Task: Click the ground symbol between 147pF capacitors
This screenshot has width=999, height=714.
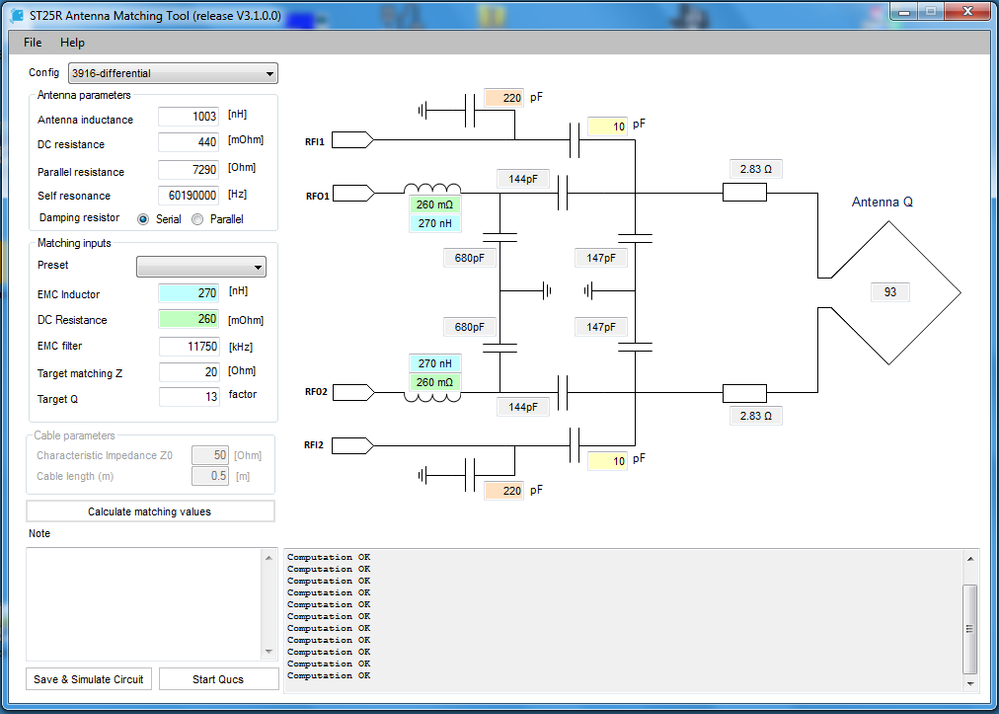Action: click(x=588, y=291)
